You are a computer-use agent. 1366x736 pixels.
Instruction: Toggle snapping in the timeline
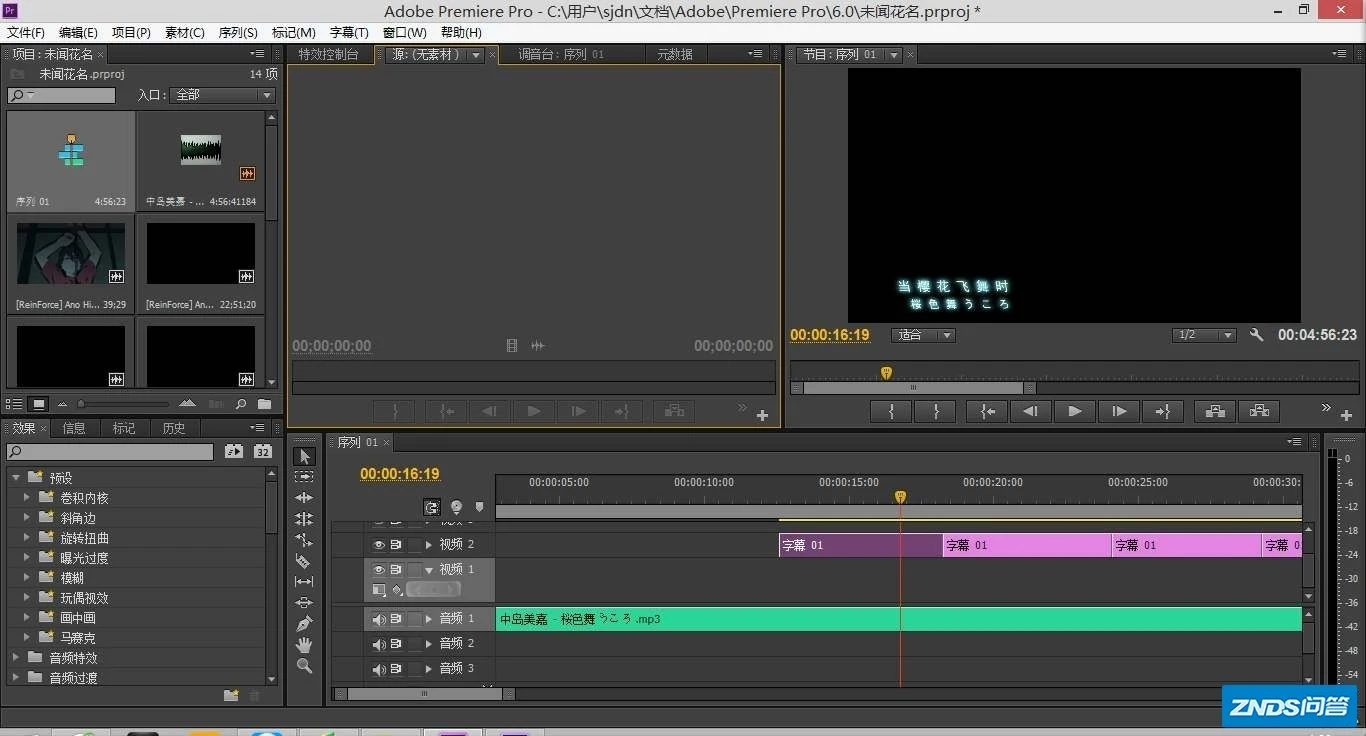(432, 507)
